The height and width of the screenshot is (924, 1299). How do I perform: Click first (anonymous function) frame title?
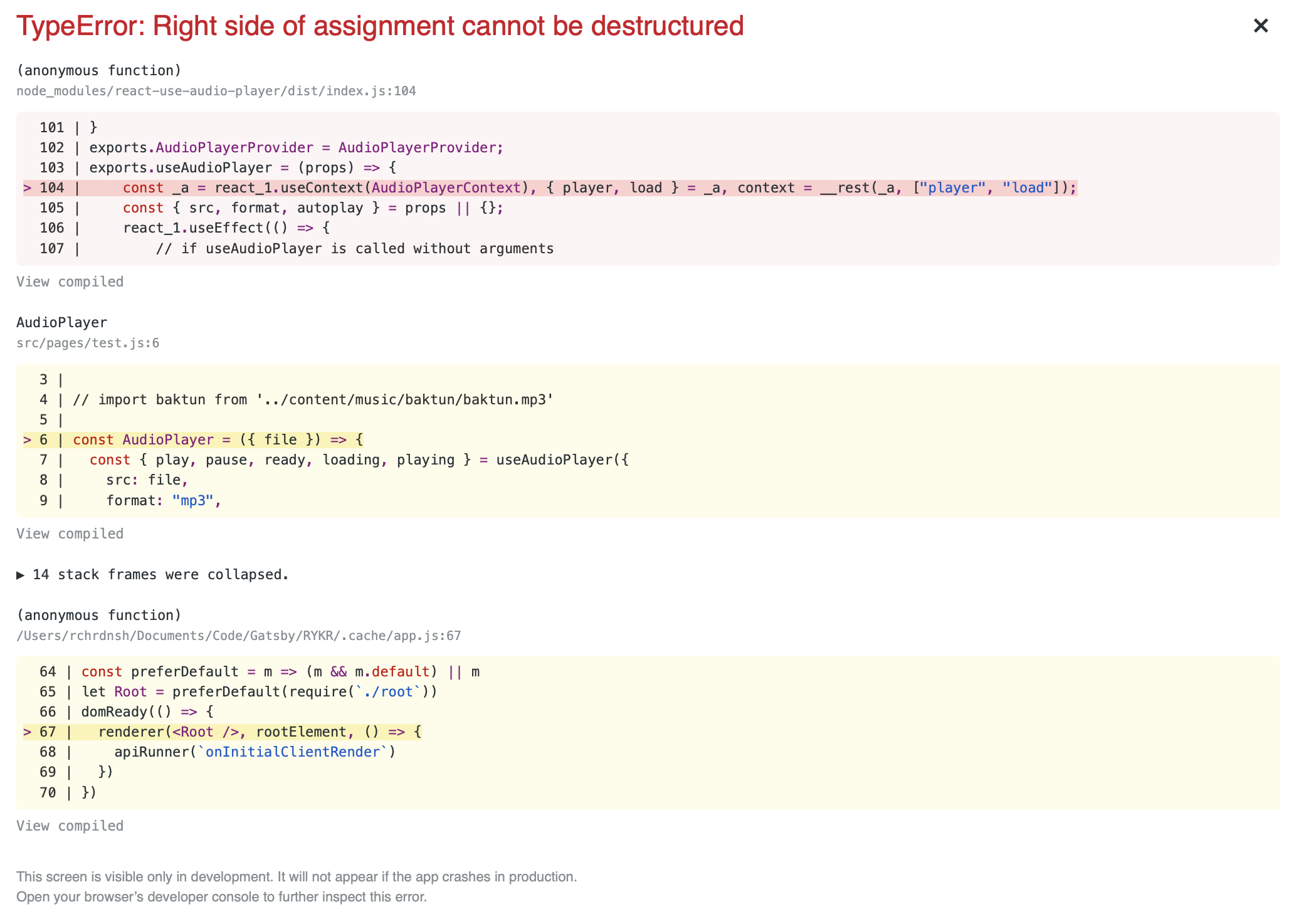click(98, 70)
